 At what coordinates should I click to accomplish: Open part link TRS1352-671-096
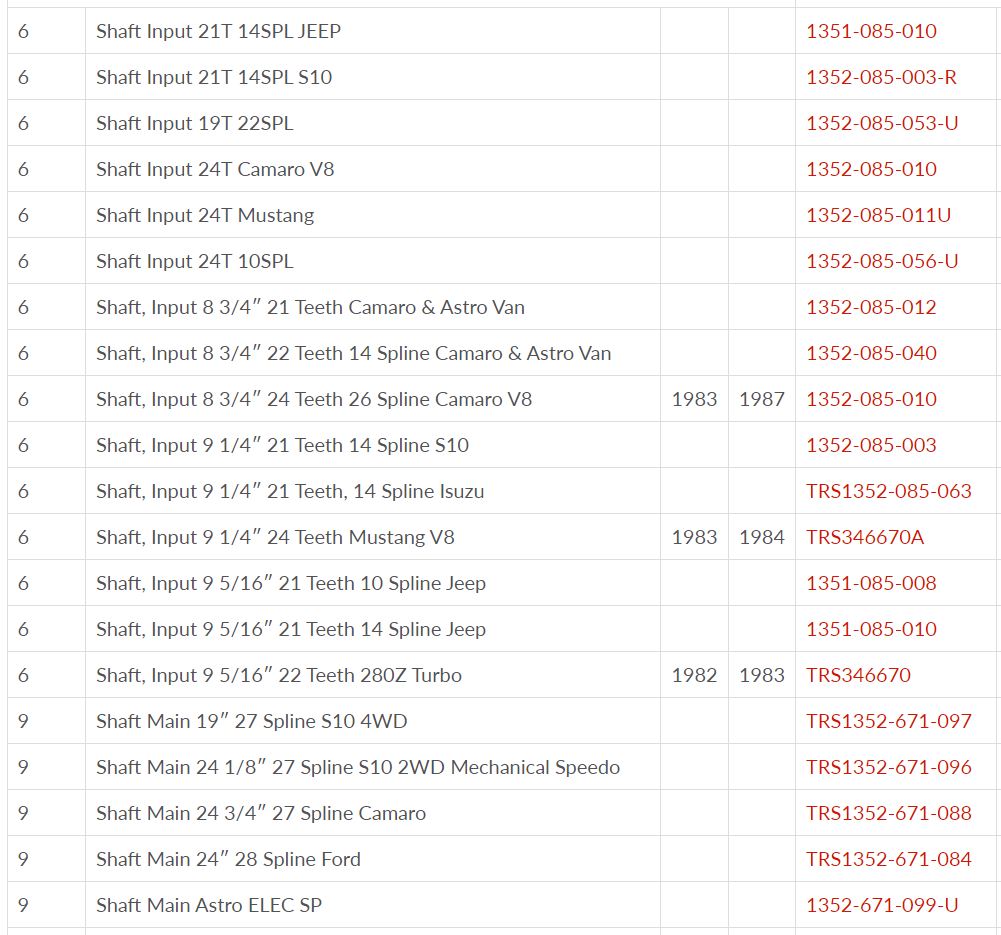(889, 767)
